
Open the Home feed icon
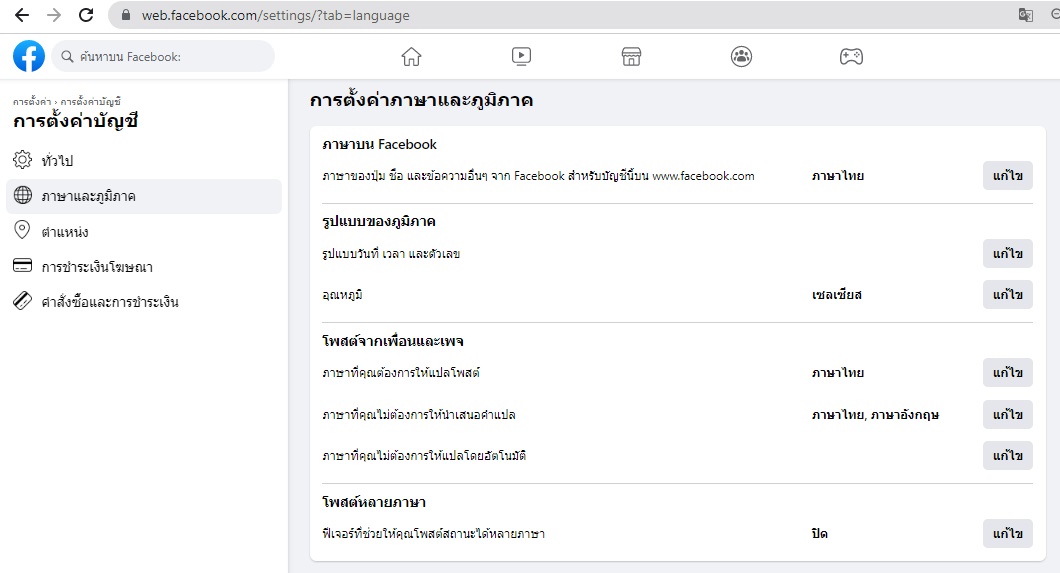(411, 57)
